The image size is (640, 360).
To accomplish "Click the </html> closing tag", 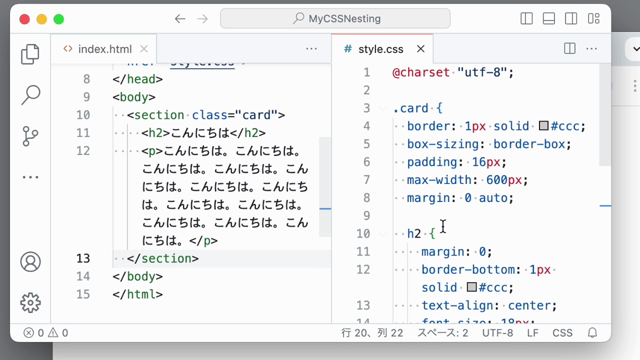I will (138, 294).
